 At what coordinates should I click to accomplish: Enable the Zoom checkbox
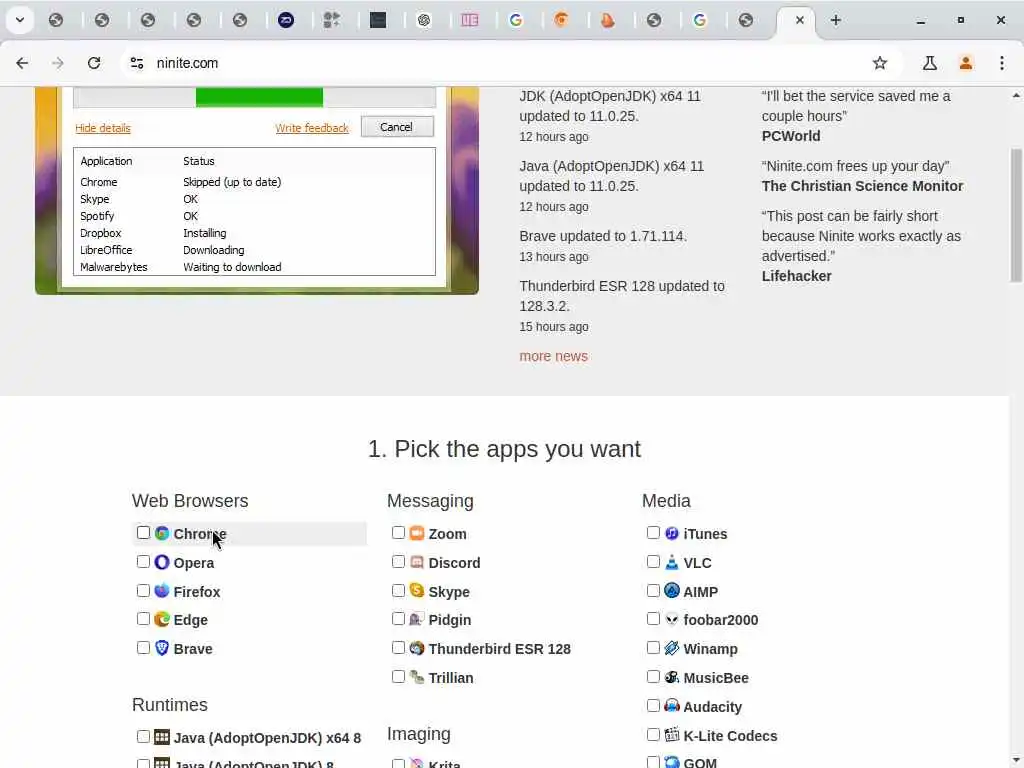tap(398, 533)
